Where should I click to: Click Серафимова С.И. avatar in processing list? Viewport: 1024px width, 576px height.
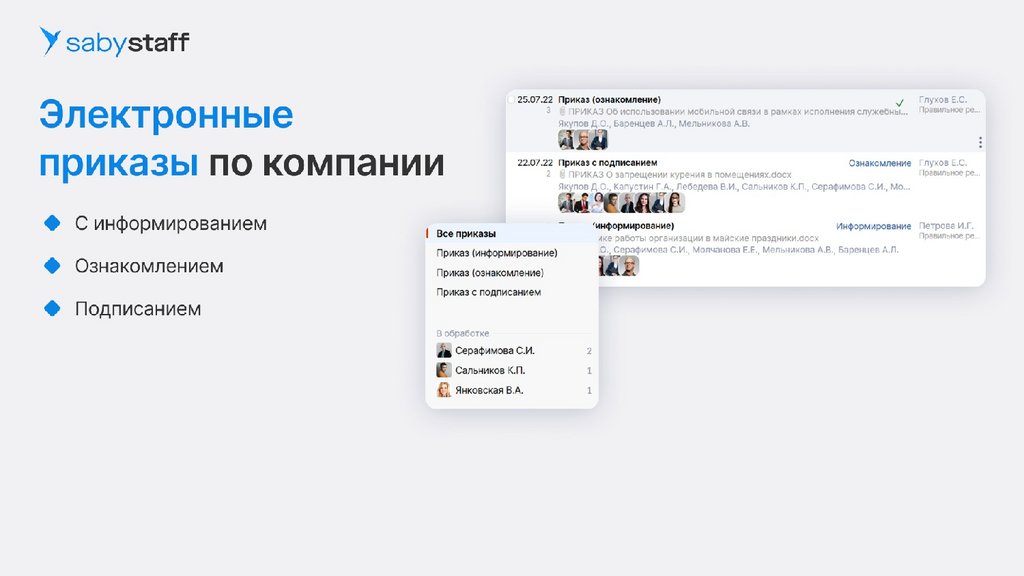click(x=444, y=350)
